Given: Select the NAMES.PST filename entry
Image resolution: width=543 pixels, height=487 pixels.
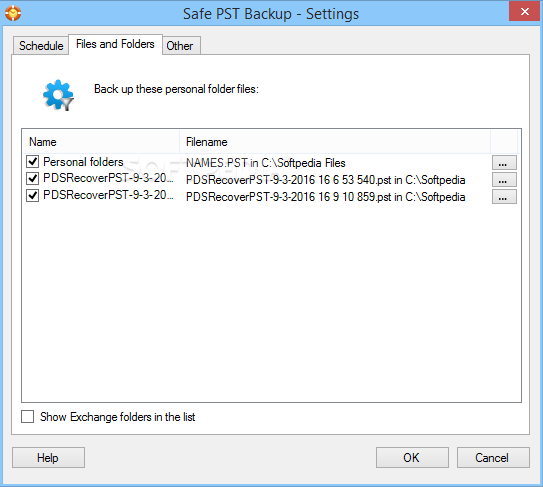Looking at the screenshot, I should point(266,163).
